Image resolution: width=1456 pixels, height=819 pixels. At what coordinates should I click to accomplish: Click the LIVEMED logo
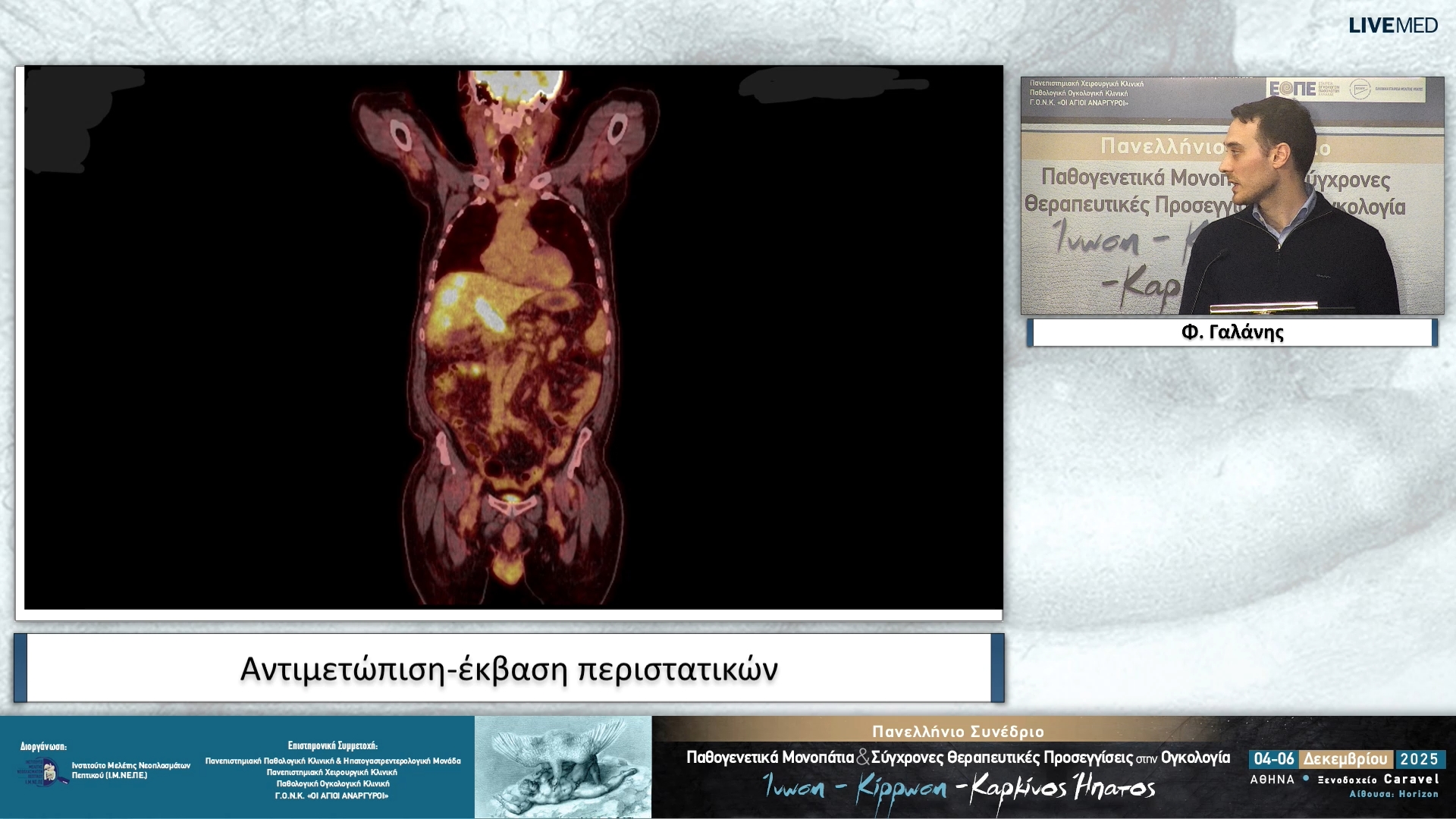pos(1393,25)
